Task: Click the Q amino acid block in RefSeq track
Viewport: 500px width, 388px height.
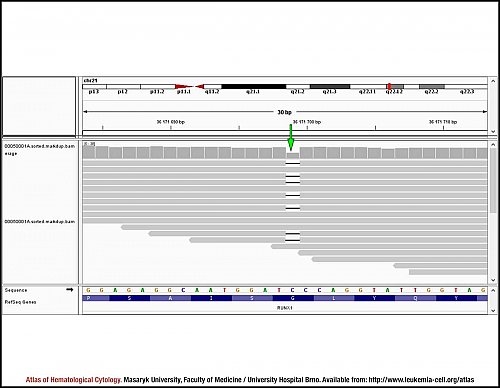Action: pos(415,298)
